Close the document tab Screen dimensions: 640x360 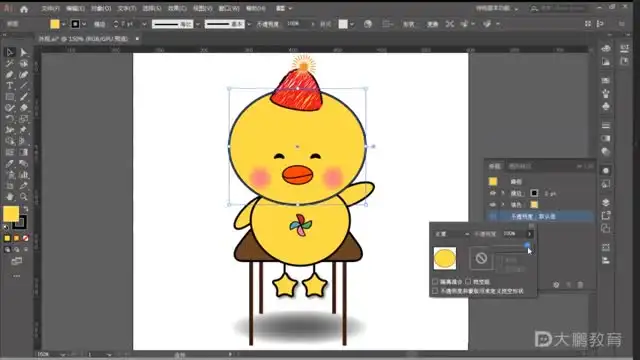click(x=137, y=39)
